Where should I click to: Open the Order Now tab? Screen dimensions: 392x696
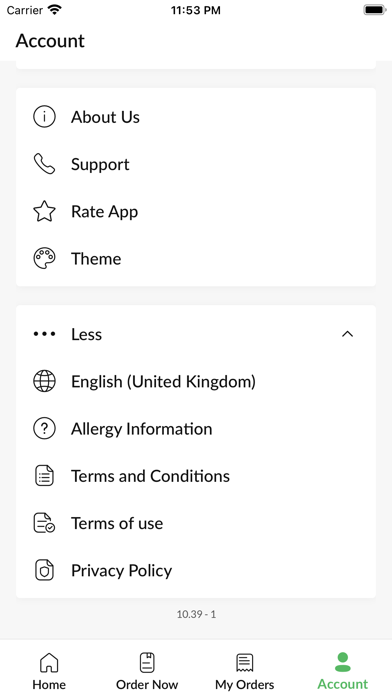(147, 671)
